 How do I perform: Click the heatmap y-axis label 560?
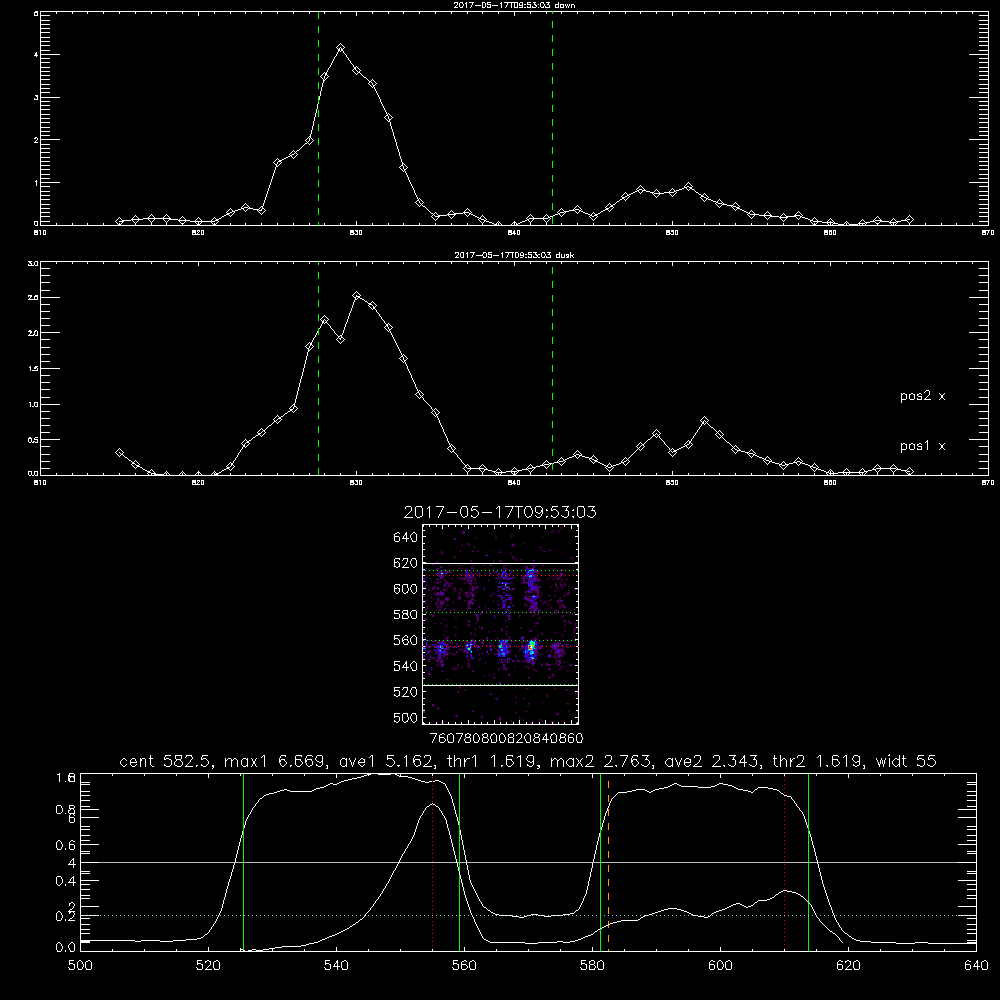(x=405, y=640)
